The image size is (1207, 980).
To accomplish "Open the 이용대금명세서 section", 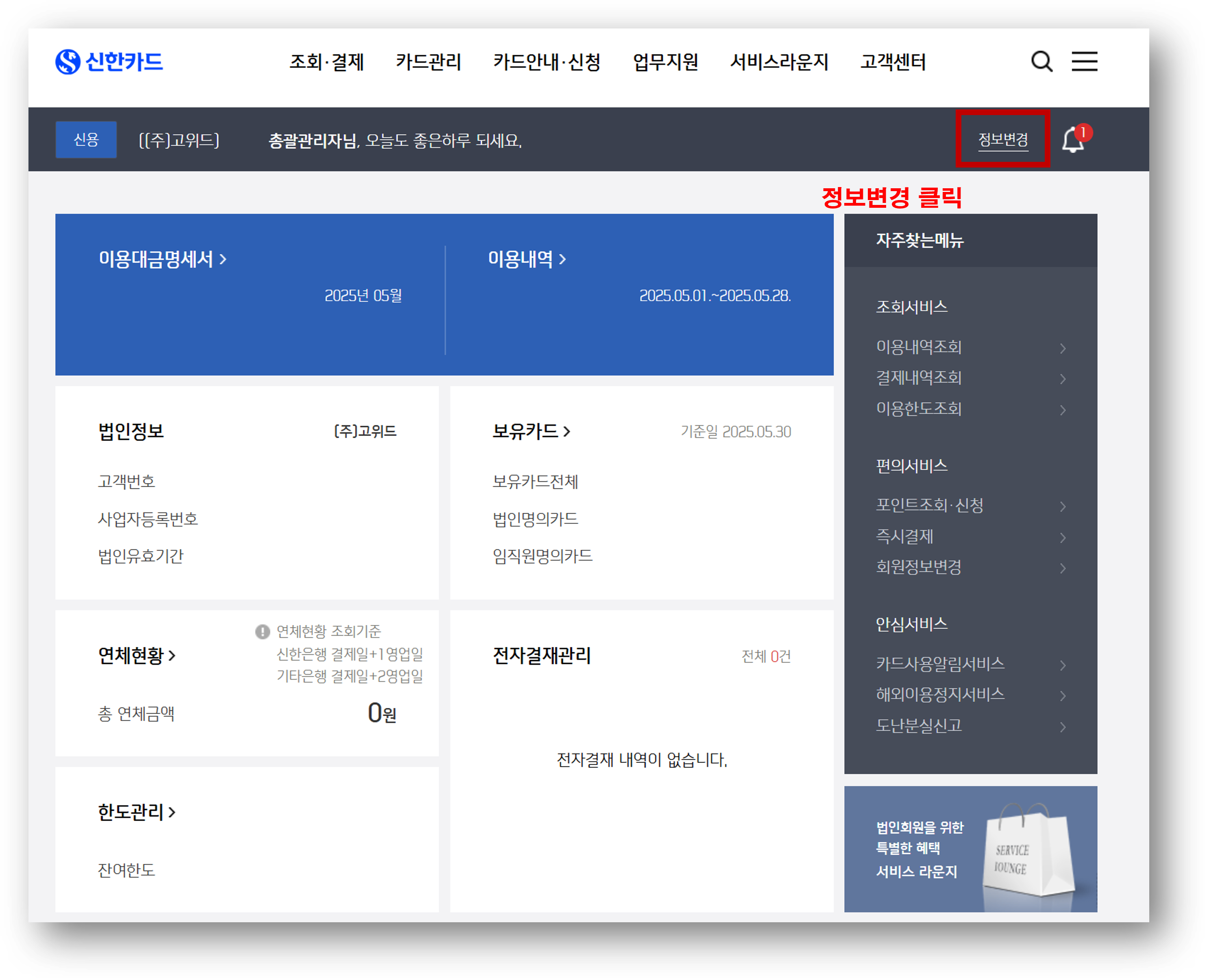I will [x=163, y=259].
